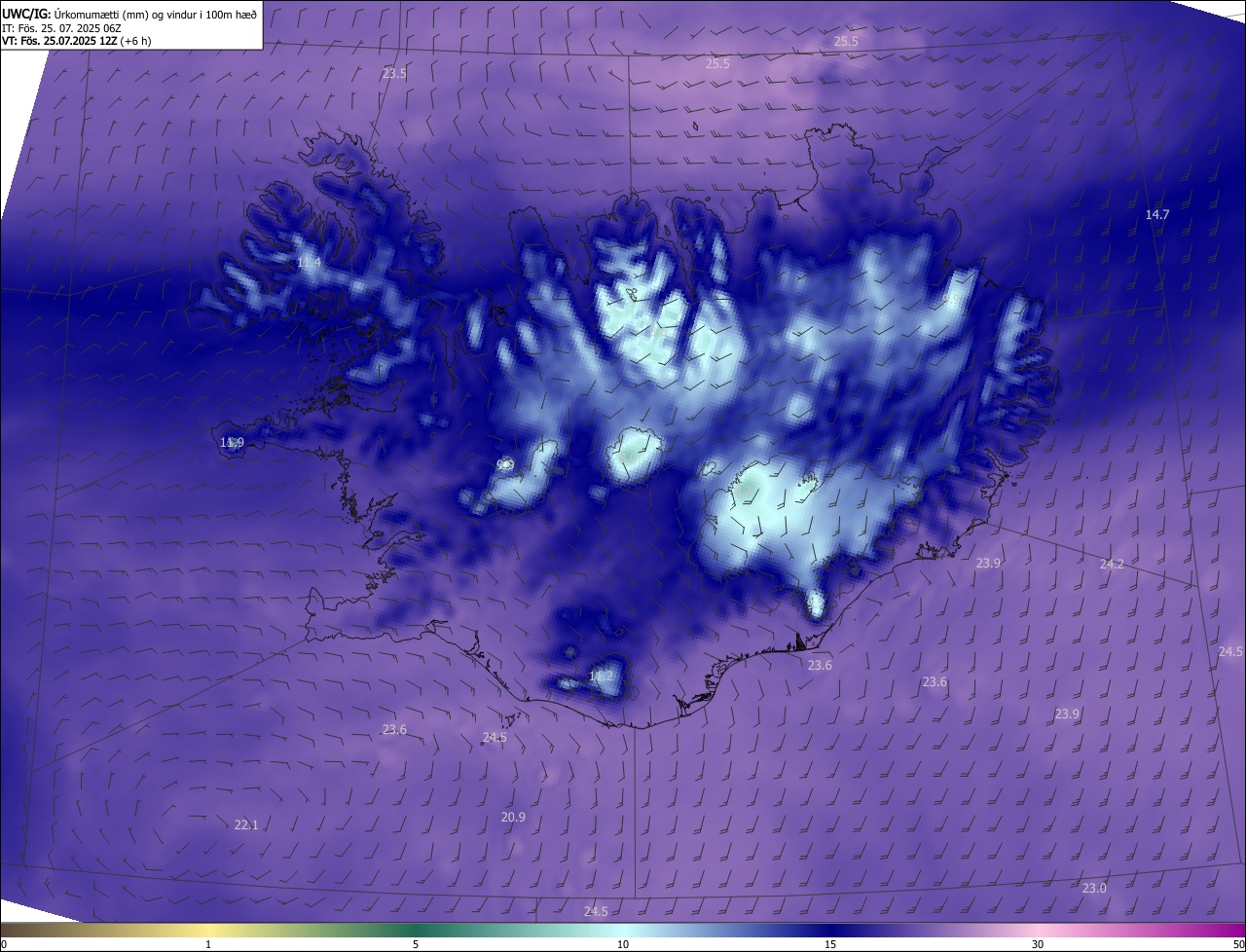This screenshot has width=1246, height=952.
Task: Click the 0 label on the color scale
Action: click(4, 944)
